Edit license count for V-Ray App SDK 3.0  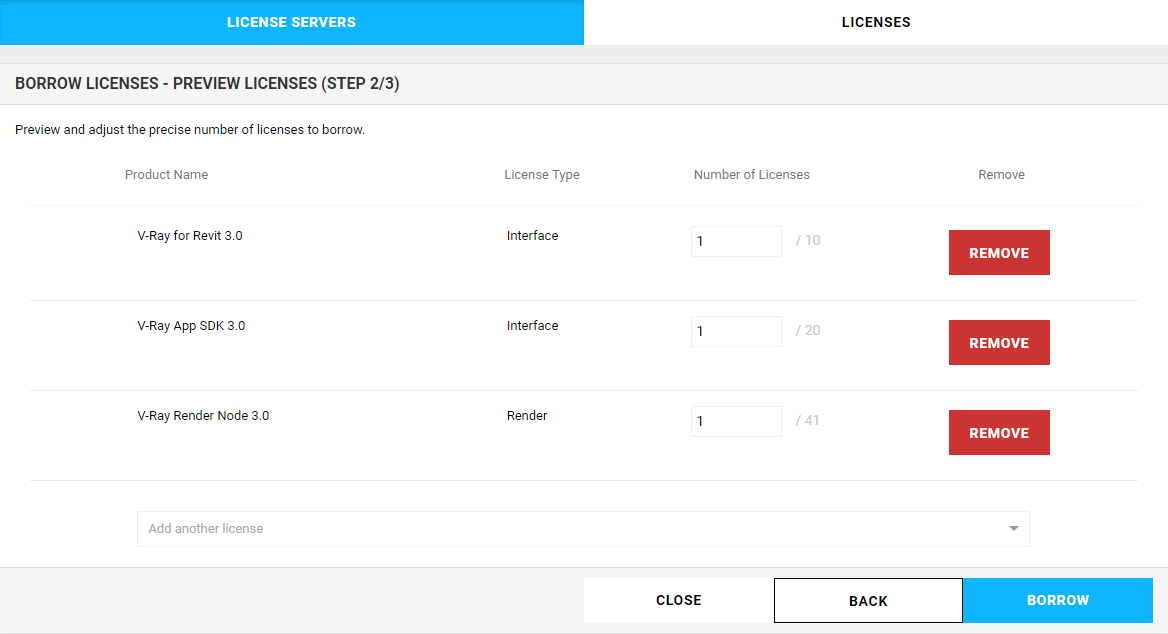pos(736,332)
